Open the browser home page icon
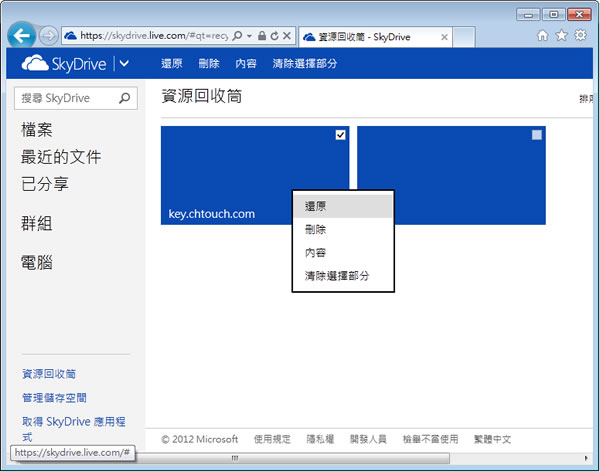The image size is (600, 472). [543, 35]
